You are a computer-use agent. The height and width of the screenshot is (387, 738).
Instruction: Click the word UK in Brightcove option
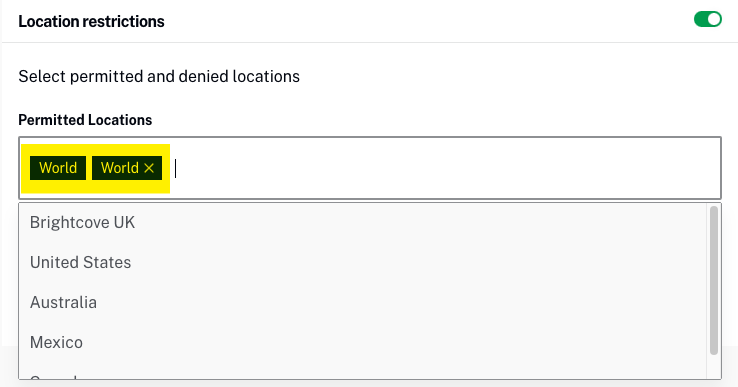124,222
